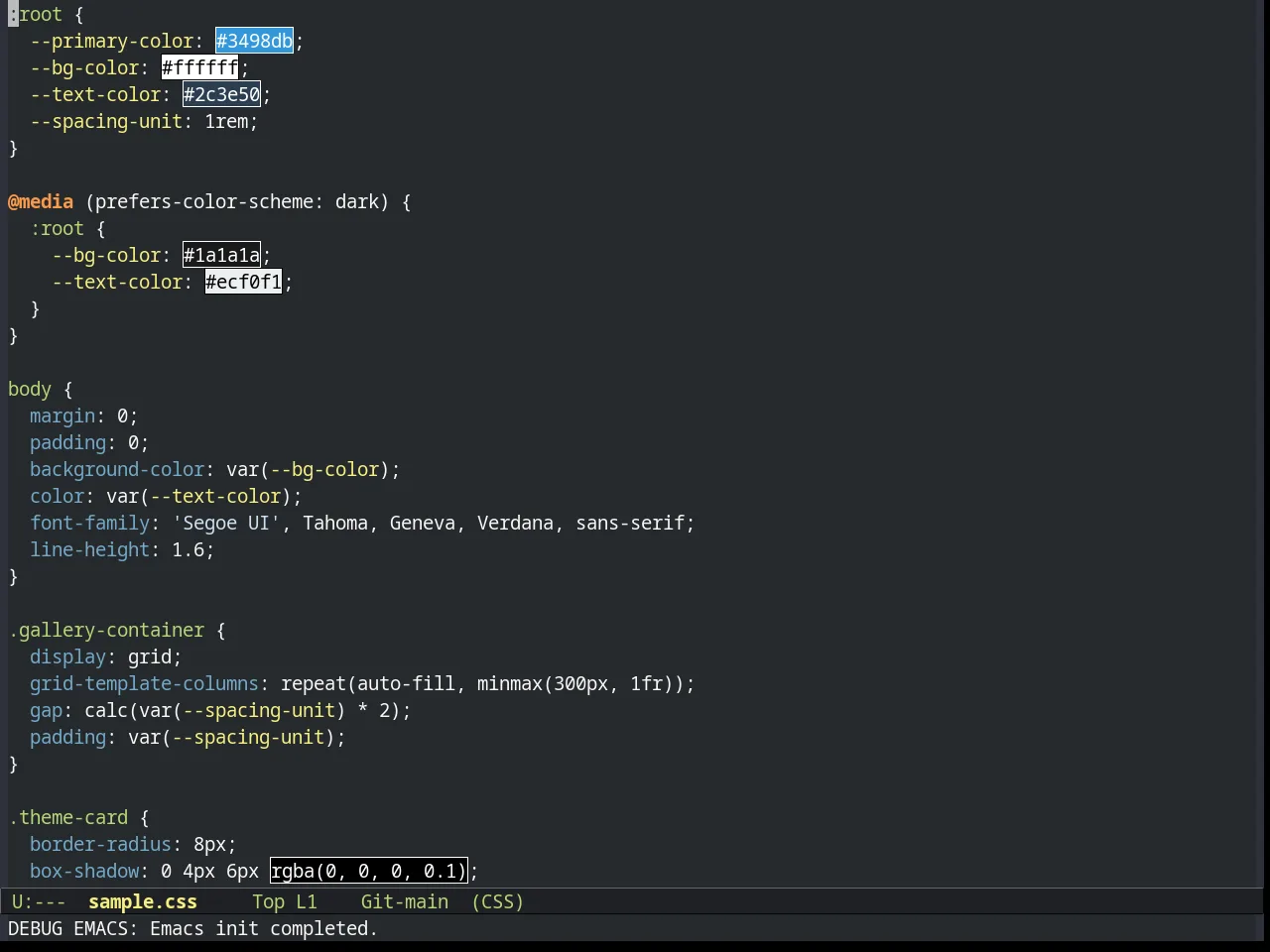Click prefers-color-scheme in the media query
1270x952 pixels.
[204, 201]
